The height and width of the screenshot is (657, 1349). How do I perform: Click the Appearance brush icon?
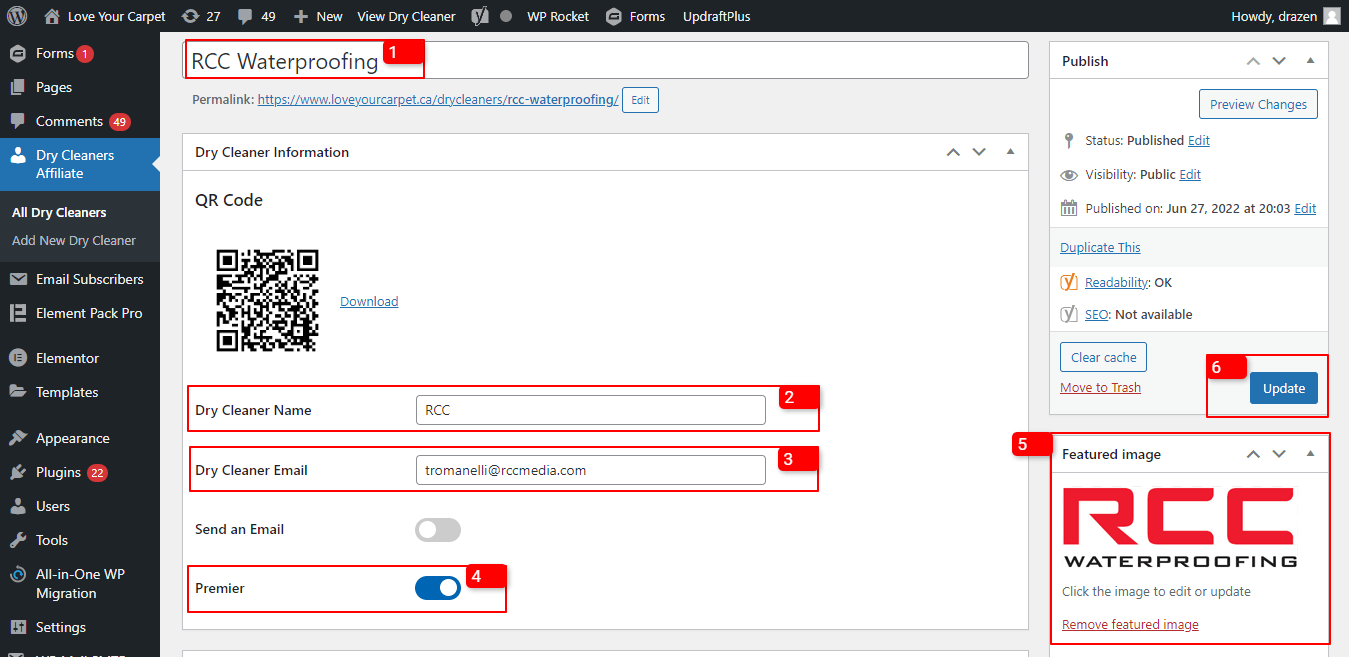click(18, 438)
